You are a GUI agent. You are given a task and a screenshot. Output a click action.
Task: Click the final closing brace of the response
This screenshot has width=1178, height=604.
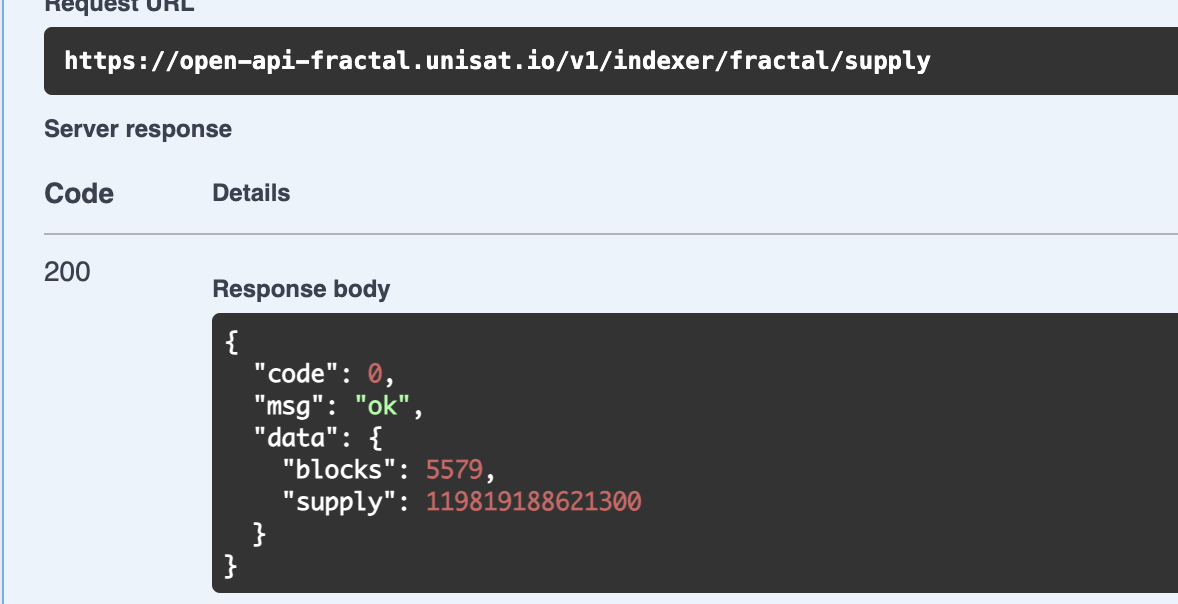(x=232, y=566)
